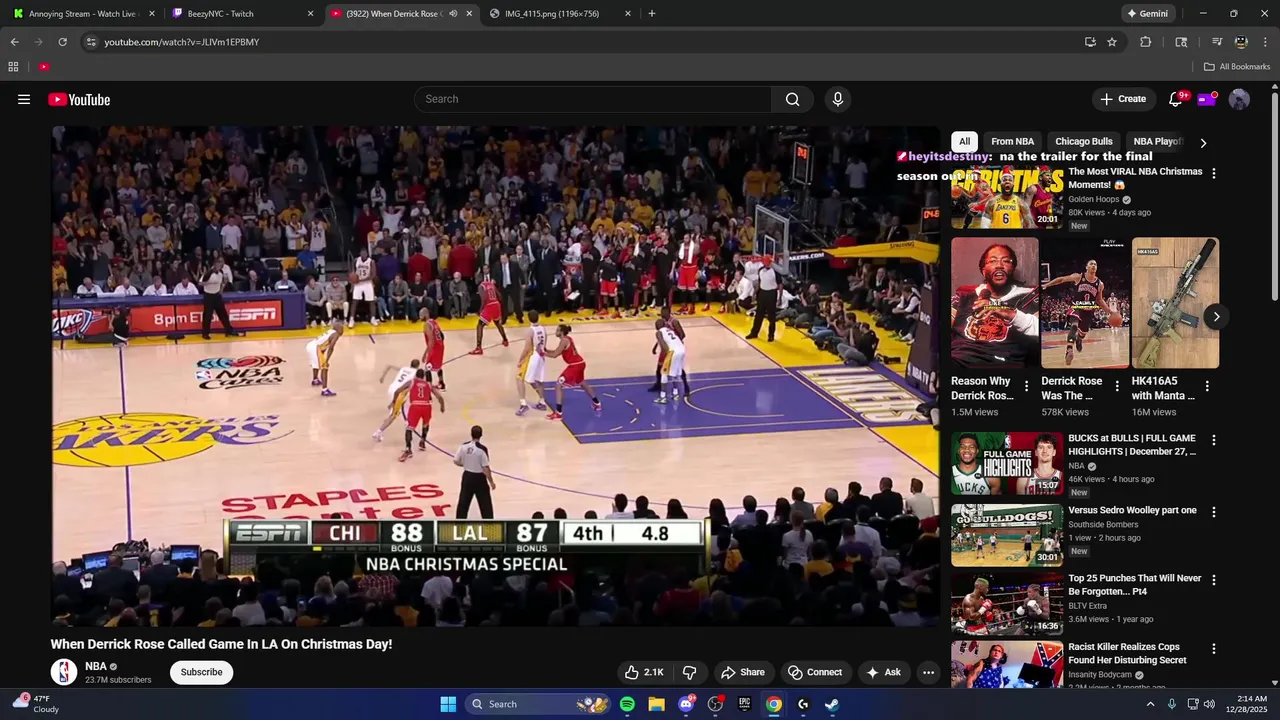Open Gemini in Chrome
Viewport: 1280px width, 720px height.
(1147, 14)
